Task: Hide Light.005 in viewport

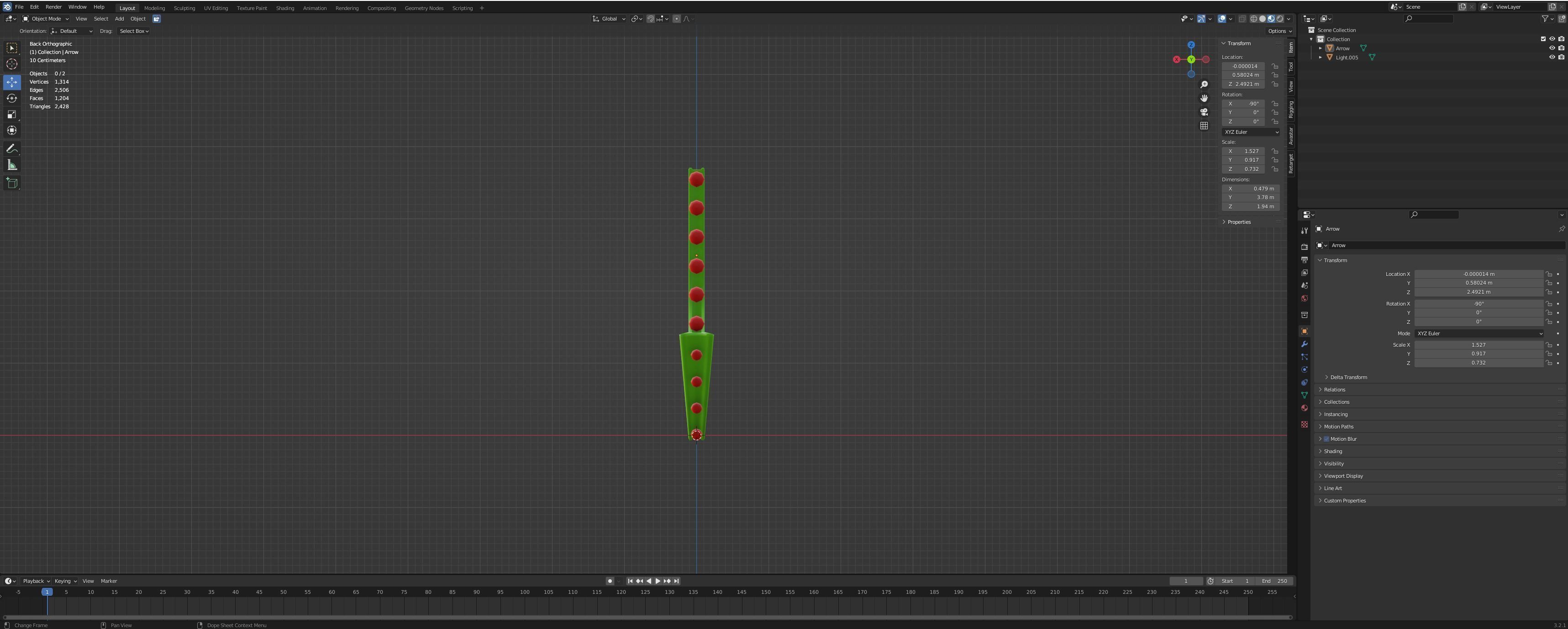Action: (1552, 57)
